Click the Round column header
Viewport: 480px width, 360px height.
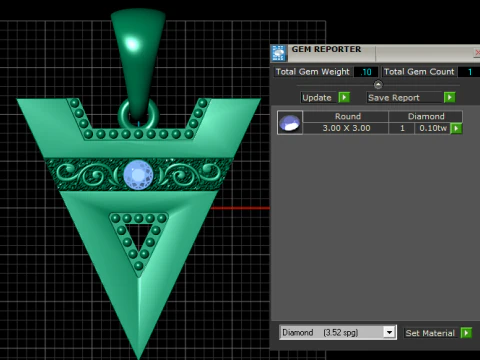tap(346, 116)
